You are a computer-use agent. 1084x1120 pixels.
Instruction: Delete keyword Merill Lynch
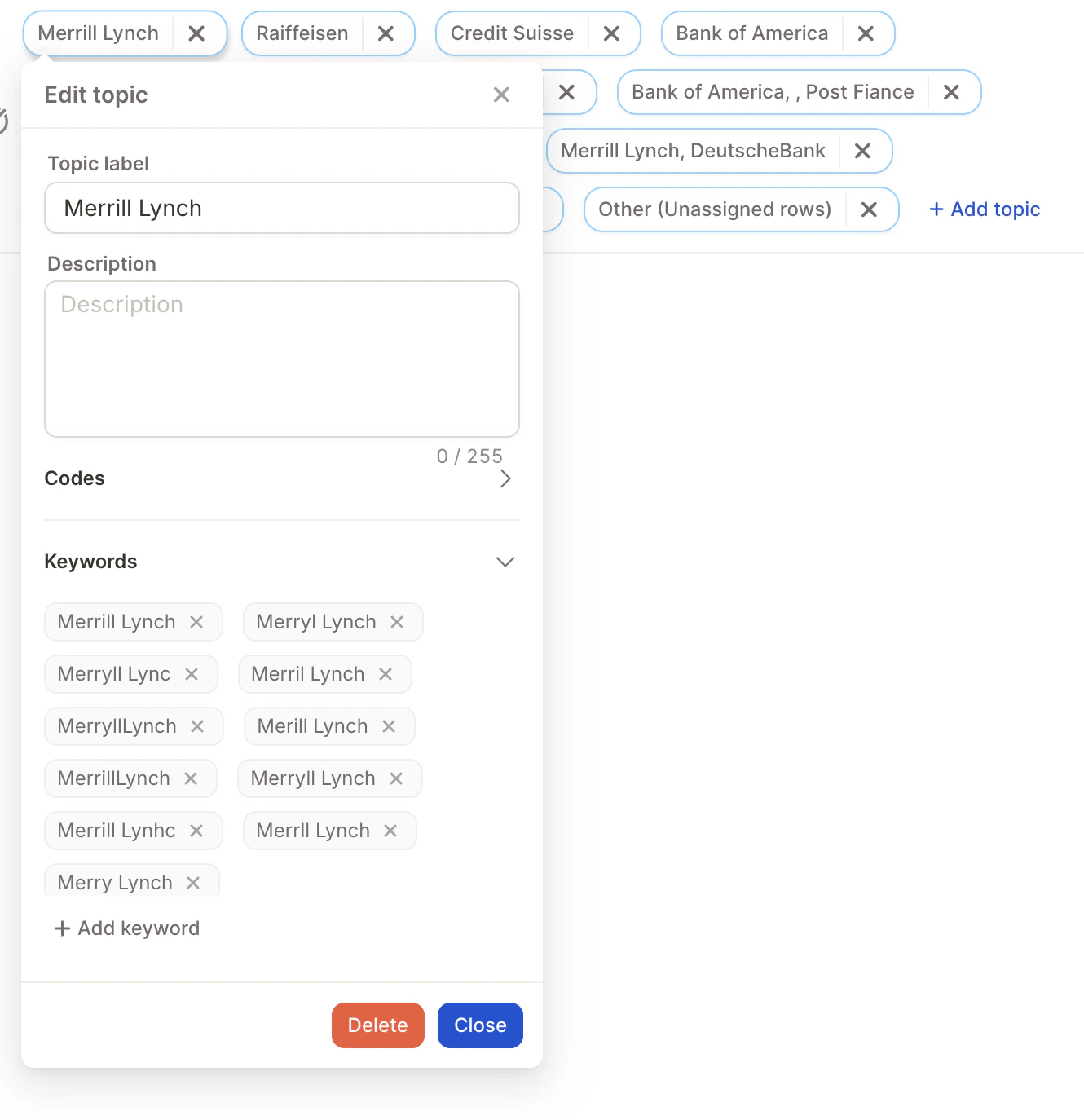pyautogui.click(x=389, y=726)
